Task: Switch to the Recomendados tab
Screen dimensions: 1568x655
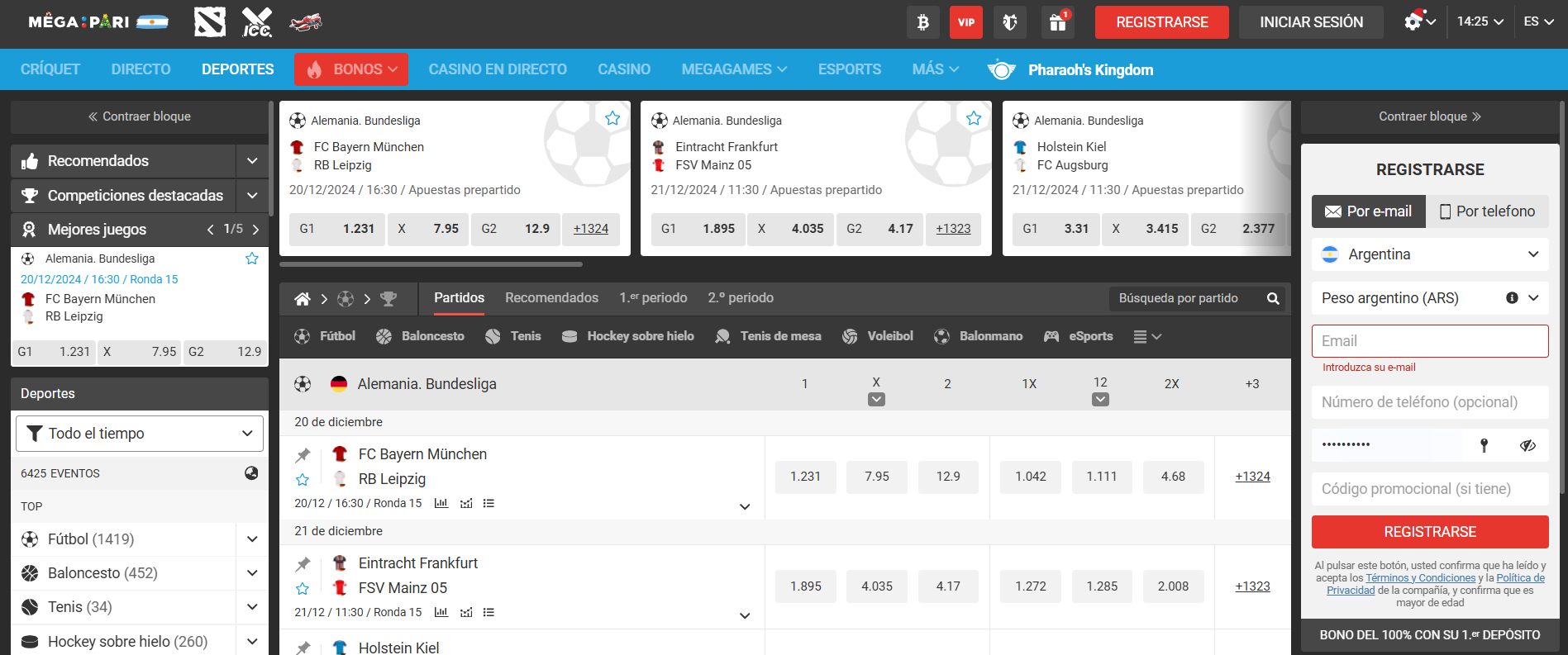Action: (551, 298)
